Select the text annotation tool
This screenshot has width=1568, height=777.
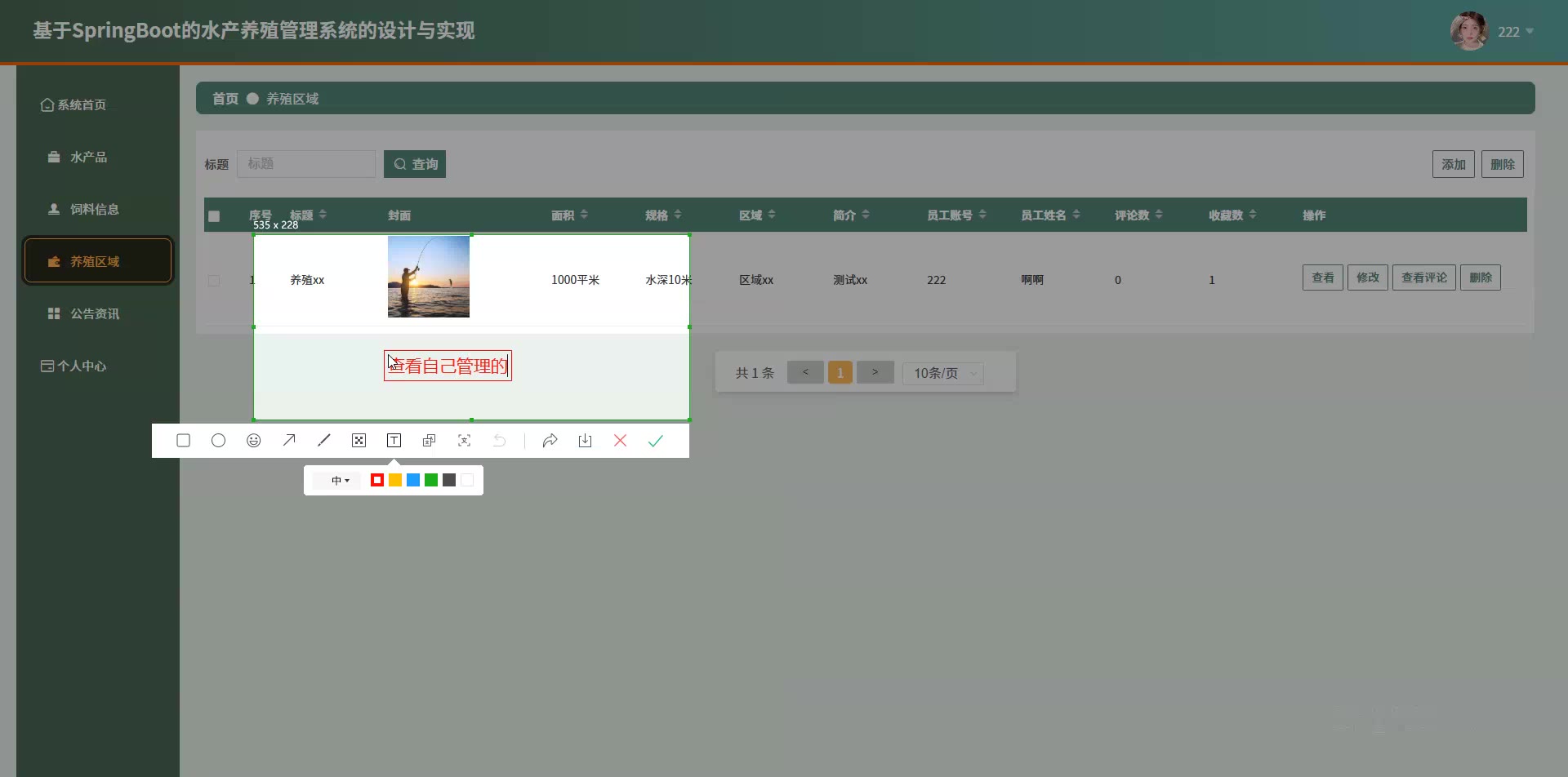394,441
